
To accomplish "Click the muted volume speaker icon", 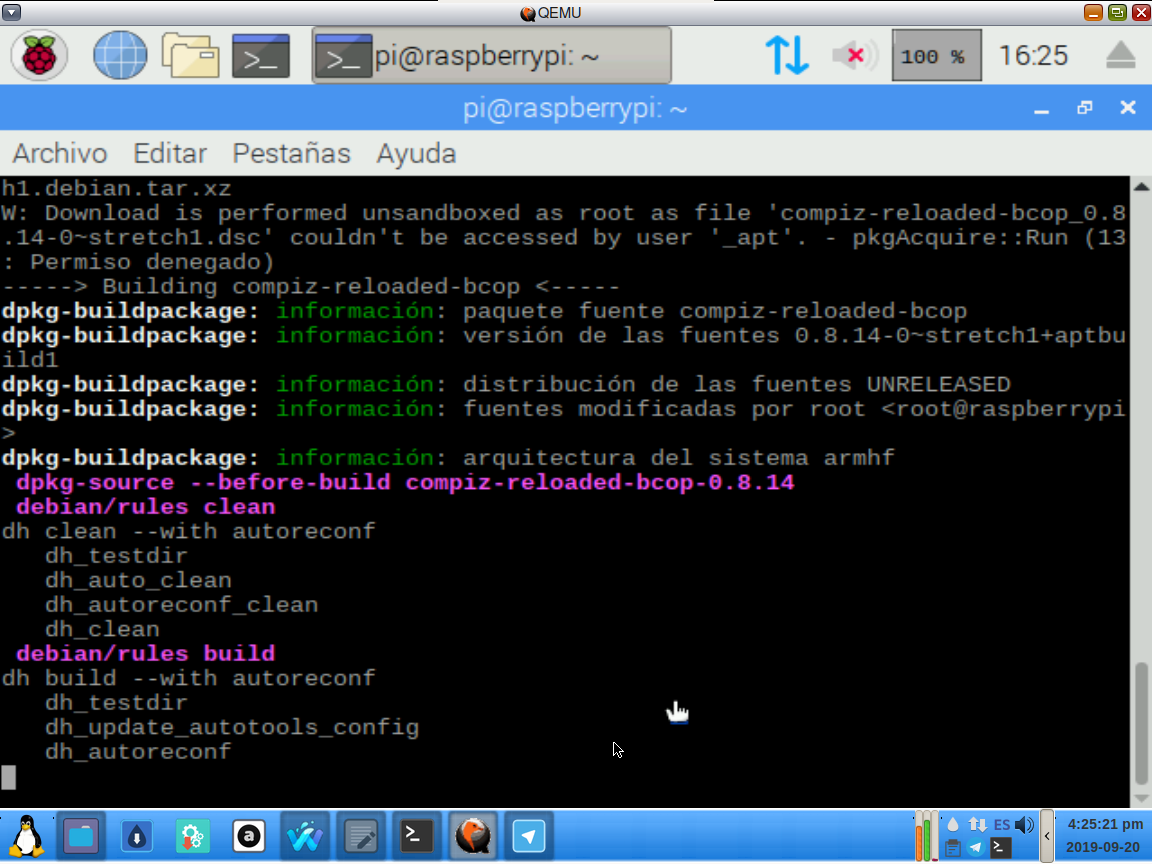I will (x=855, y=55).
